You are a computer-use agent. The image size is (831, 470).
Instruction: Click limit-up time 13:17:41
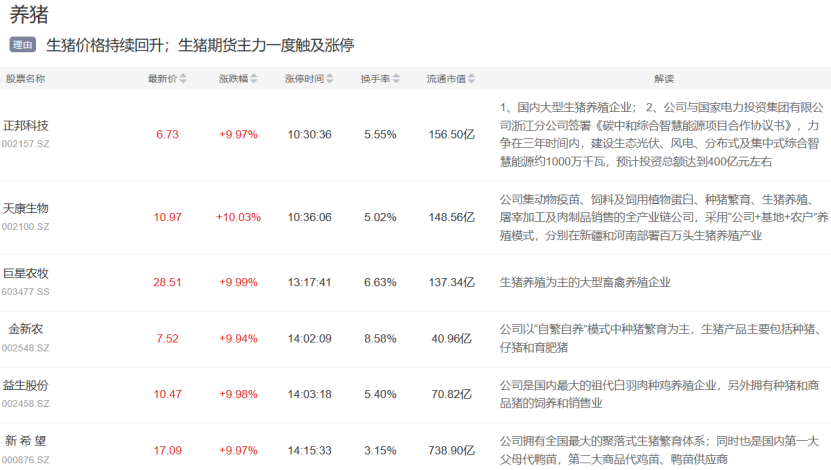coord(310,282)
